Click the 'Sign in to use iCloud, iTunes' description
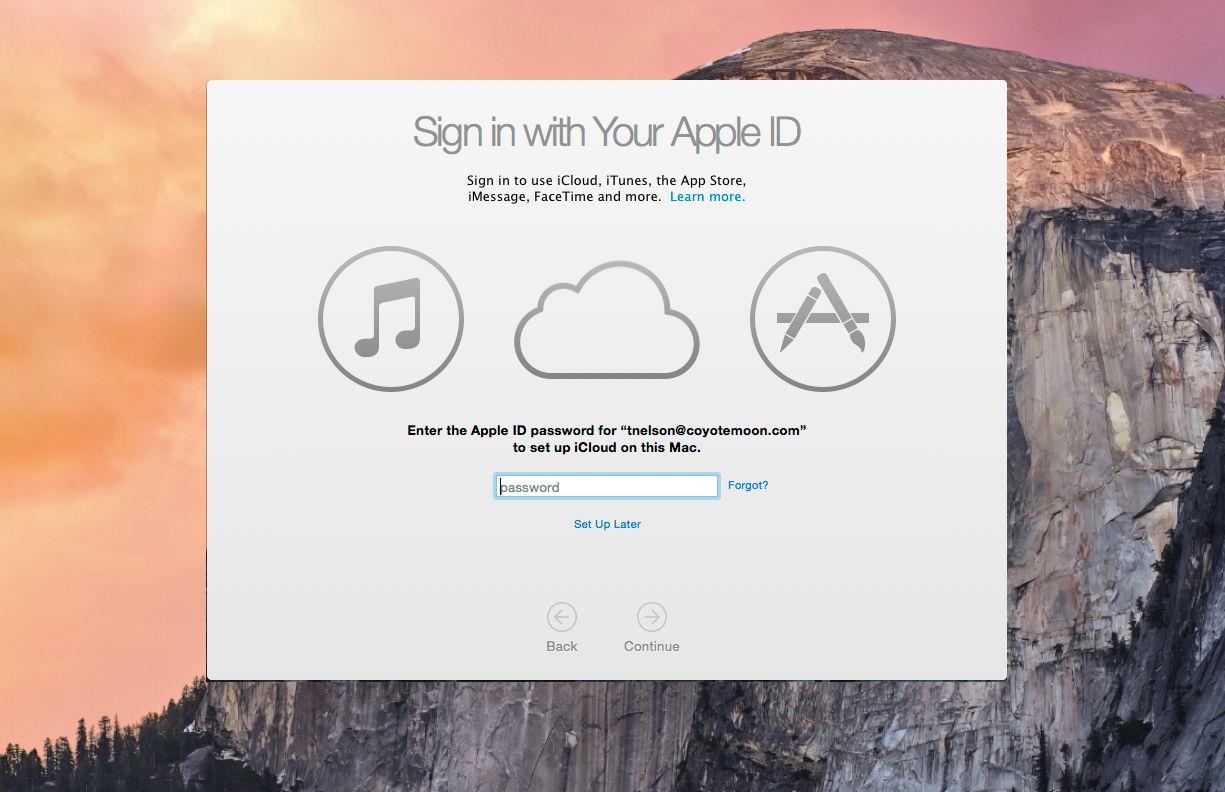This screenshot has width=1225, height=792. 606,189
